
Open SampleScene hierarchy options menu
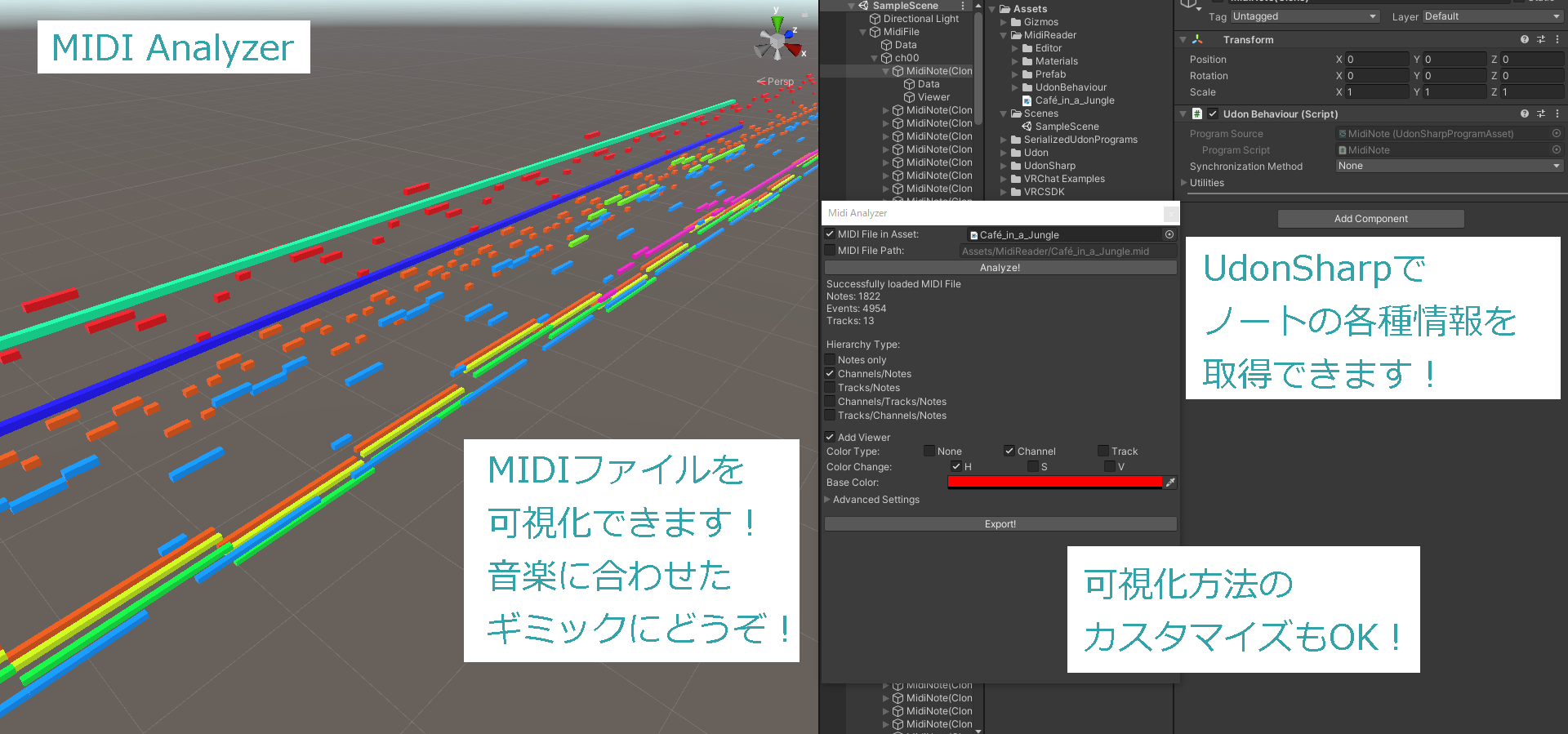[963, 6]
